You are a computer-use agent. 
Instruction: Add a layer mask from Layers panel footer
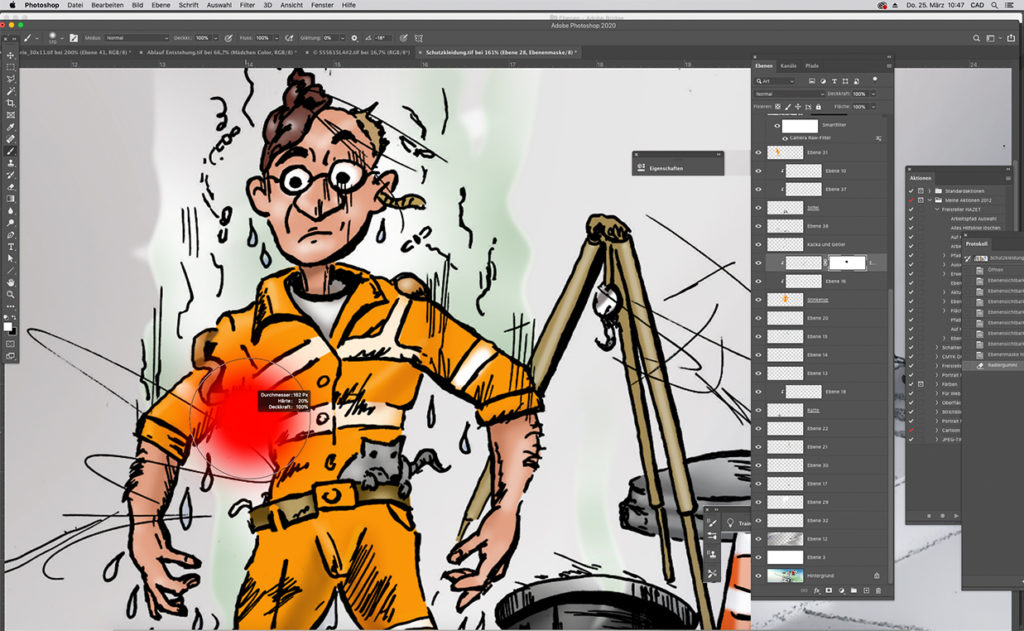(x=829, y=591)
